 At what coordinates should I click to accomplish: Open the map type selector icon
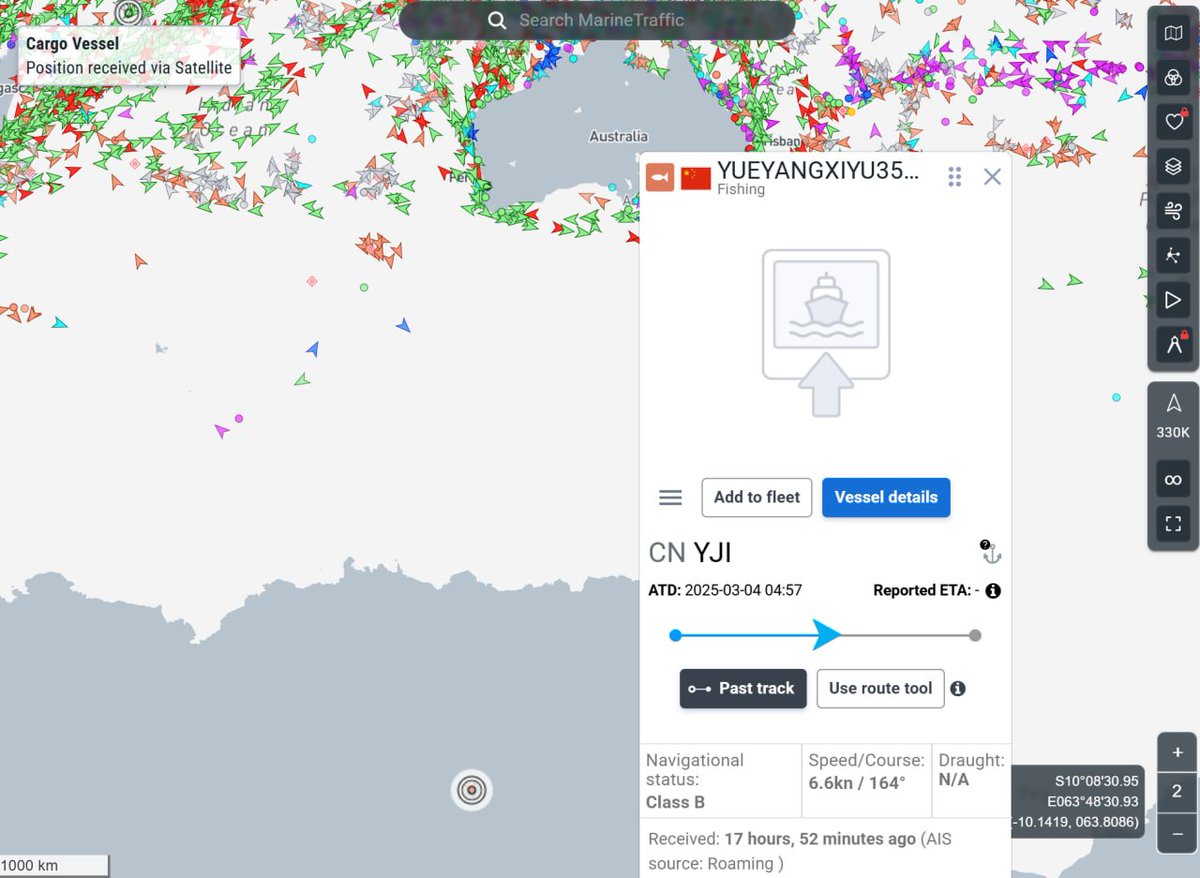[x=1173, y=34]
